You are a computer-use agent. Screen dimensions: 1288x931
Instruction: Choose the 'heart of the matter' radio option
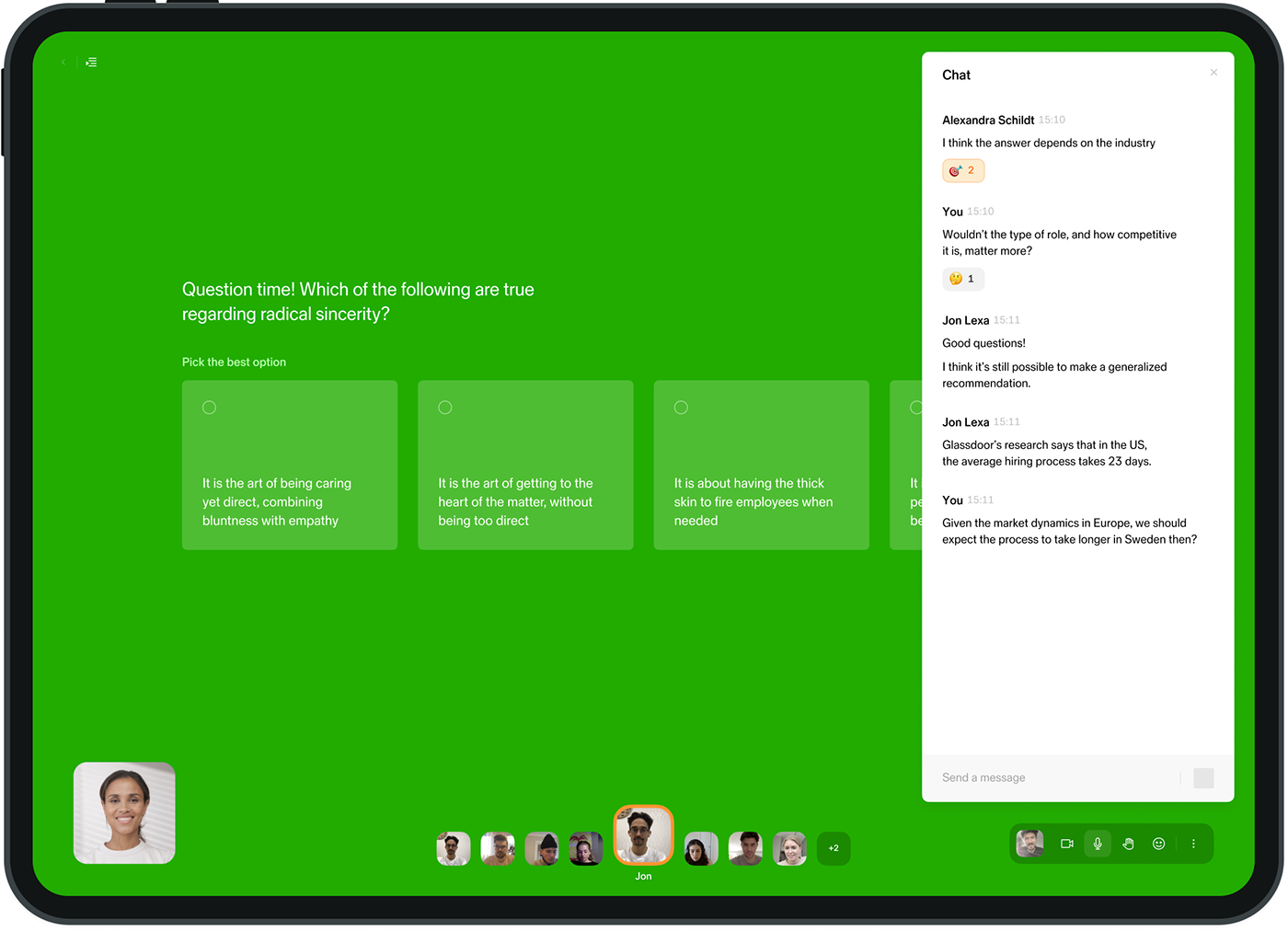click(445, 408)
